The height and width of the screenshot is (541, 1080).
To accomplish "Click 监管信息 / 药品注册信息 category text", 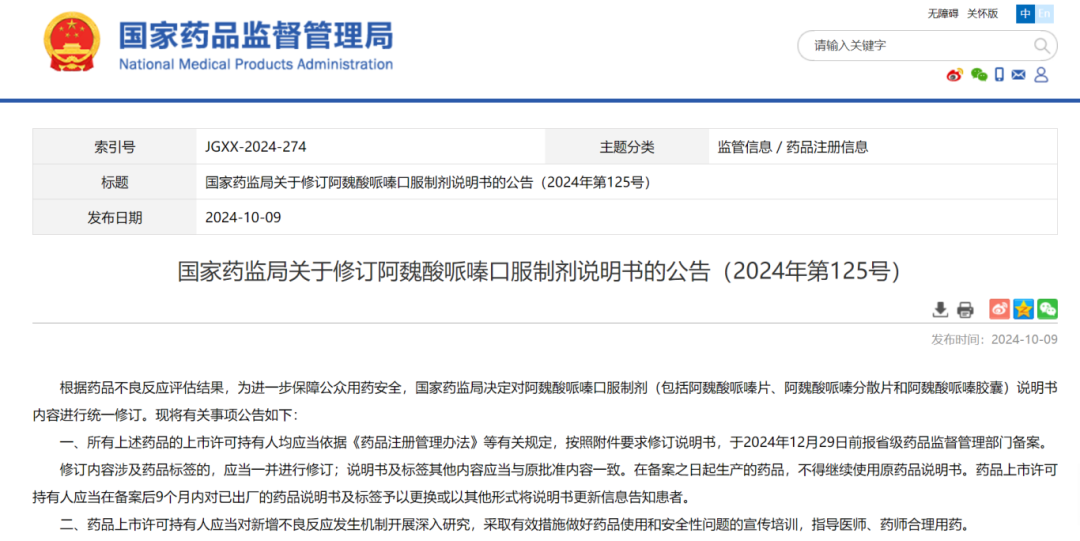I will (793, 147).
